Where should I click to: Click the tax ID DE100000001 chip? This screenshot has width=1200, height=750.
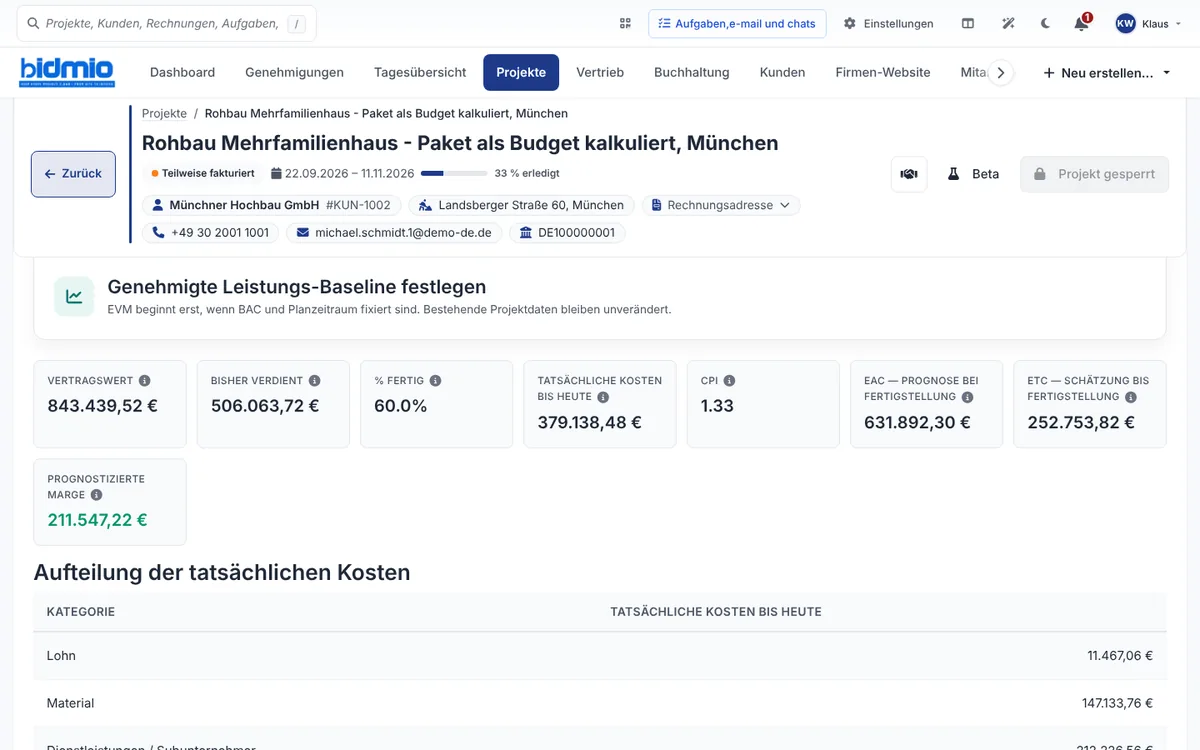(x=567, y=233)
